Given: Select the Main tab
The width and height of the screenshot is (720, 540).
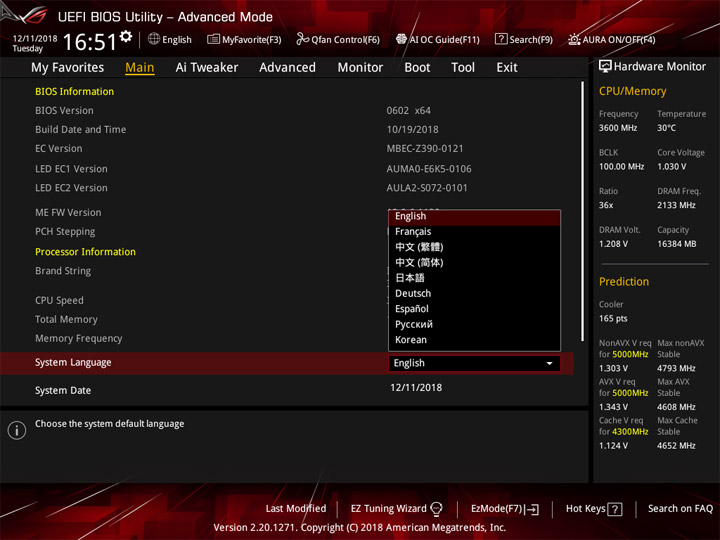Looking at the screenshot, I should coord(140,68).
